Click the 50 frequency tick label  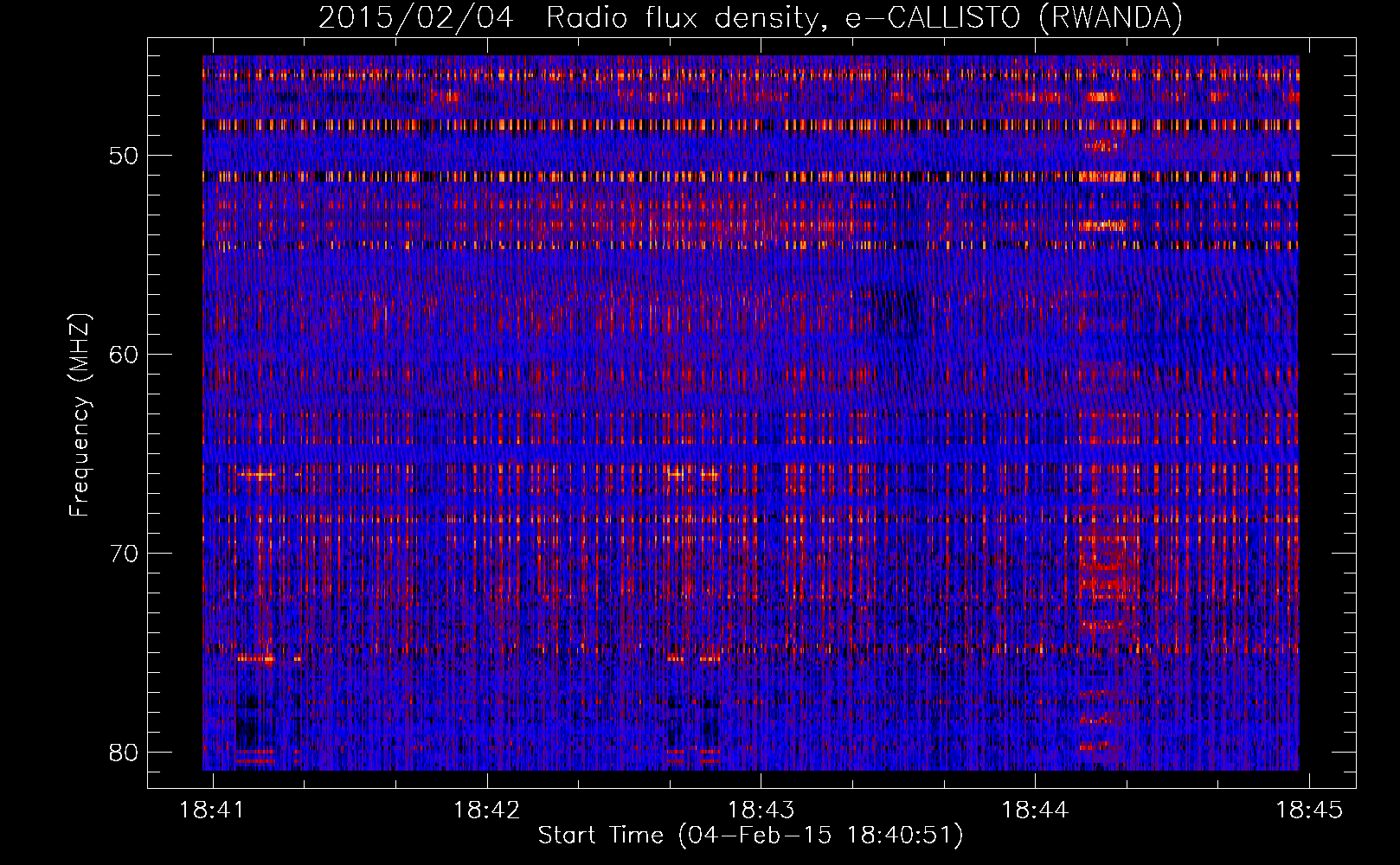coord(124,156)
